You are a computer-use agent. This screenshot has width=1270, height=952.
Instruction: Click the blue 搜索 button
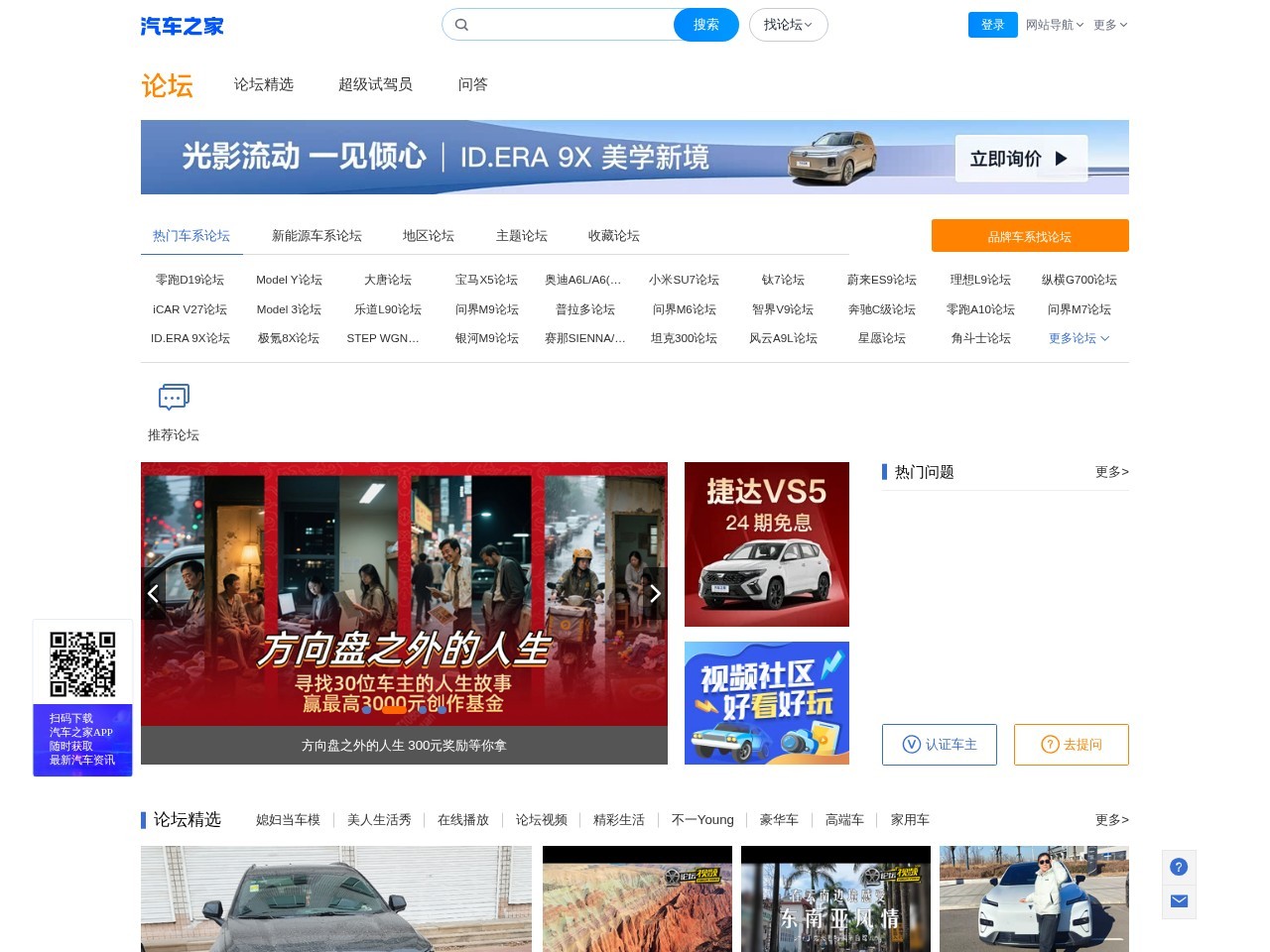coord(706,25)
